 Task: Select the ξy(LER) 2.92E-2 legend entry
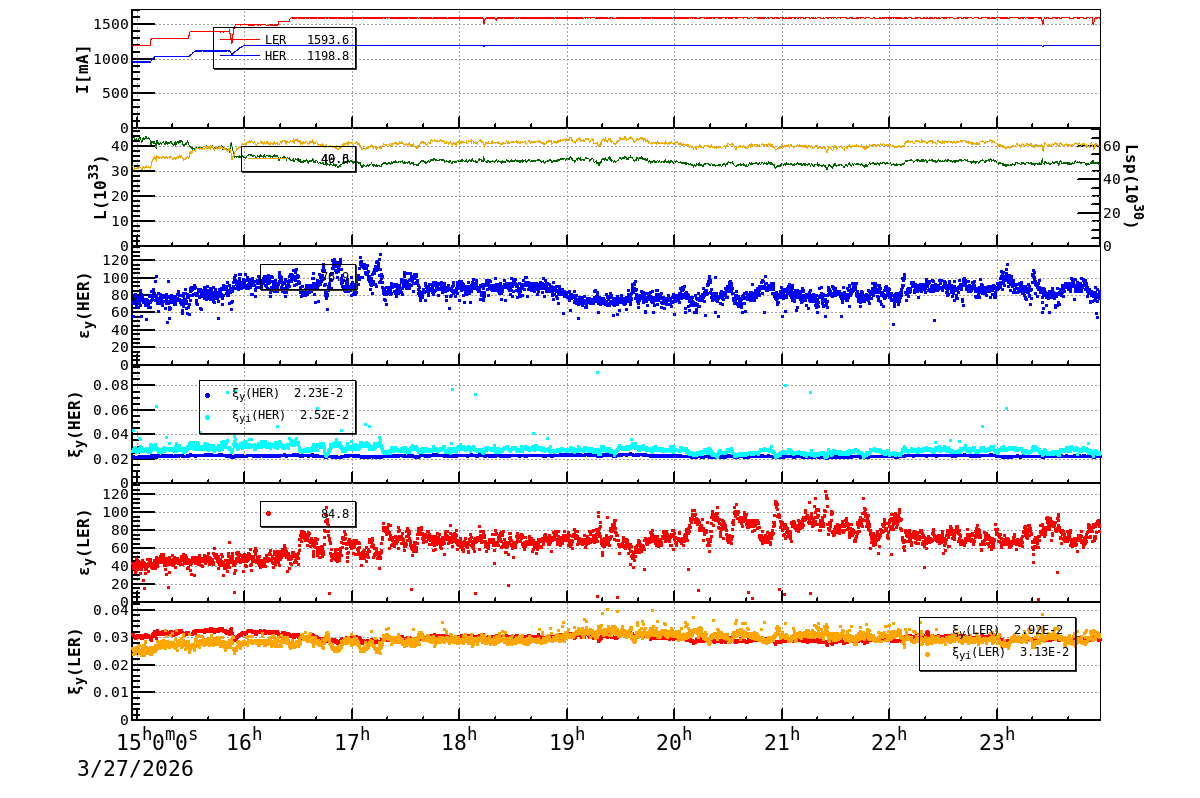(x=1009, y=631)
